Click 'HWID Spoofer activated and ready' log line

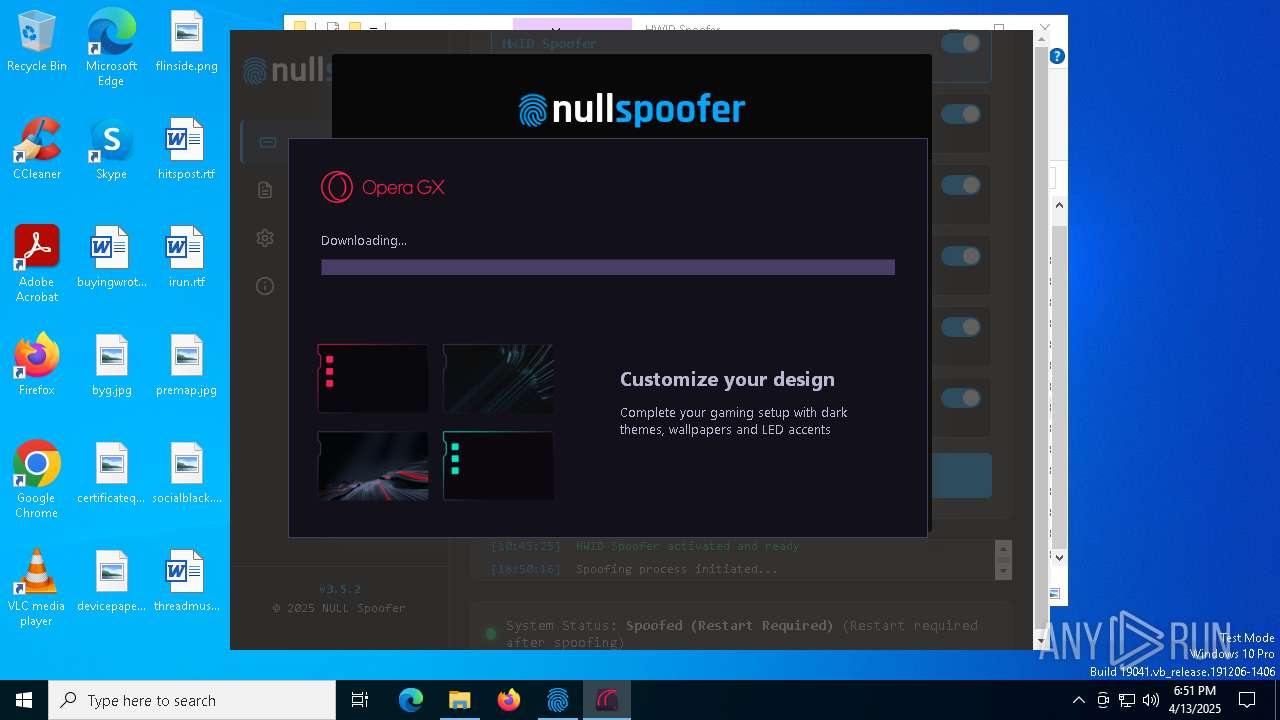(x=688, y=546)
